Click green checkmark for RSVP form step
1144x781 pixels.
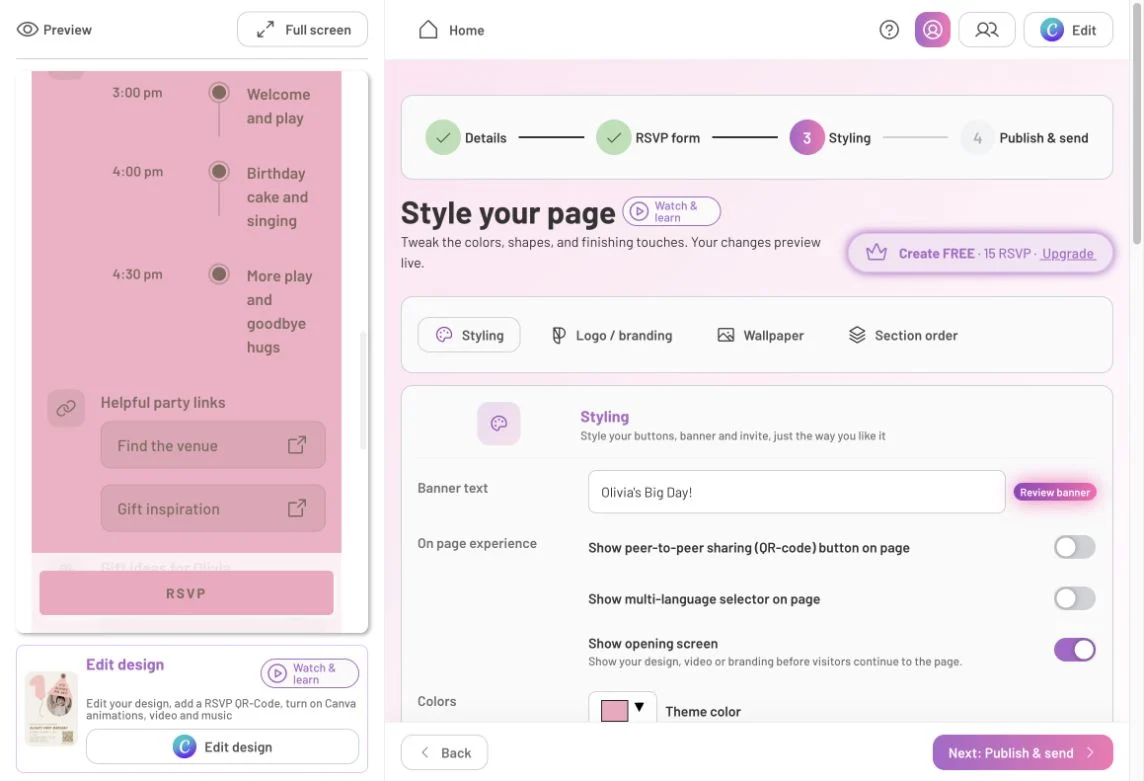point(614,137)
